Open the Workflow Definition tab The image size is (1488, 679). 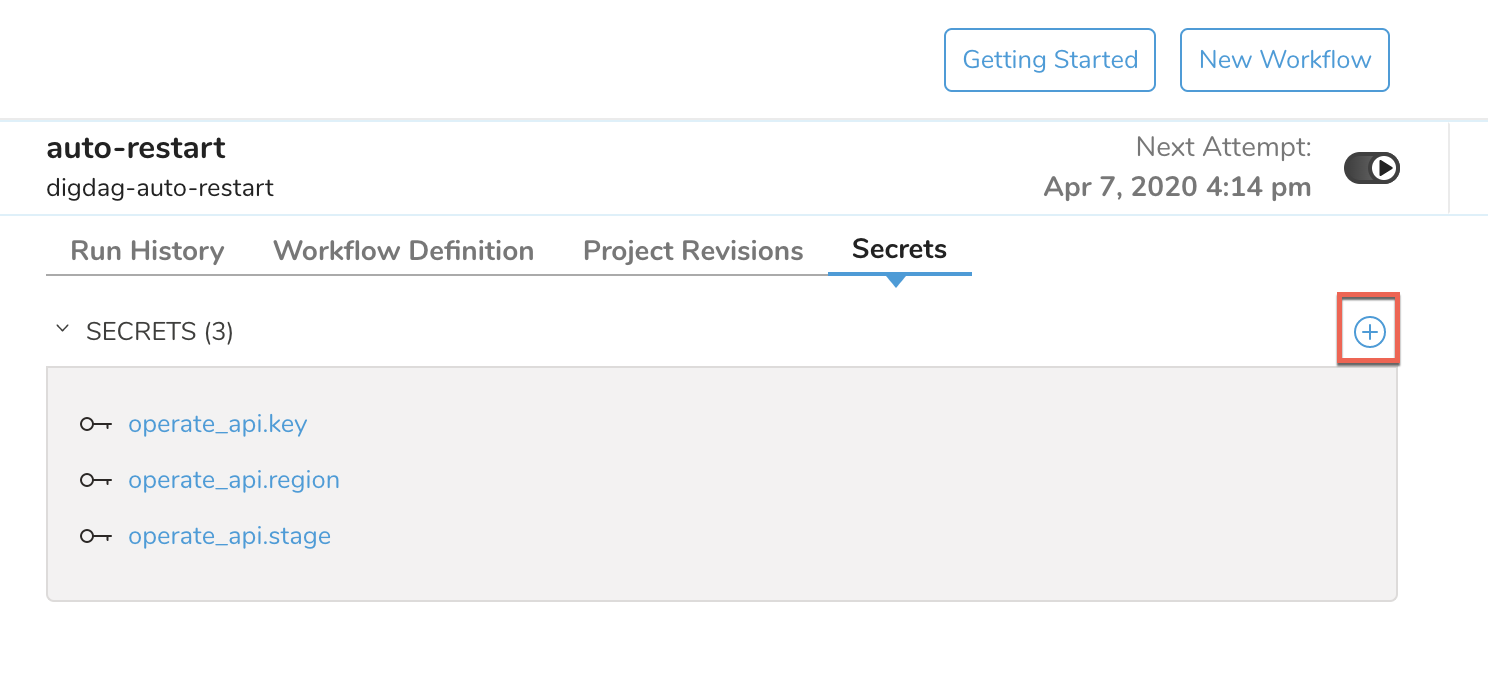(x=403, y=250)
